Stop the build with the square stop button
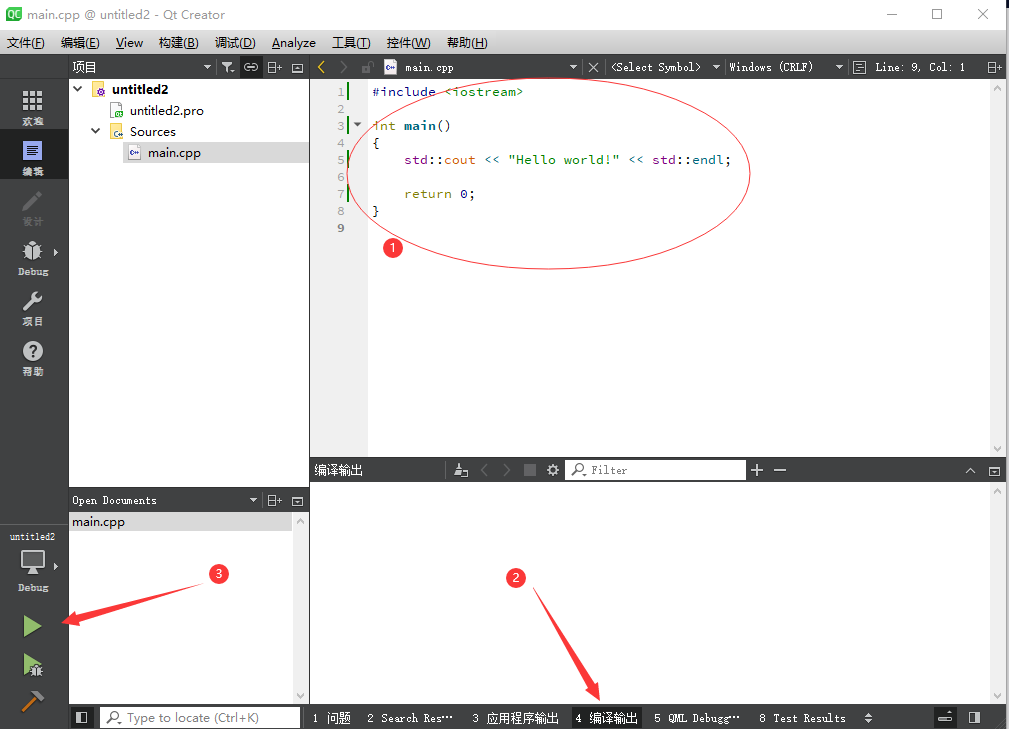1009x729 pixels. coord(530,470)
